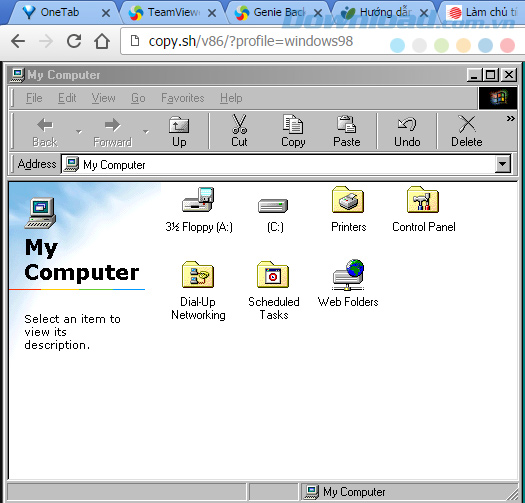This screenshot has width=525, height=503.
Task: Show more toolbar buttons via chevron
Action: tap(510, 119)
